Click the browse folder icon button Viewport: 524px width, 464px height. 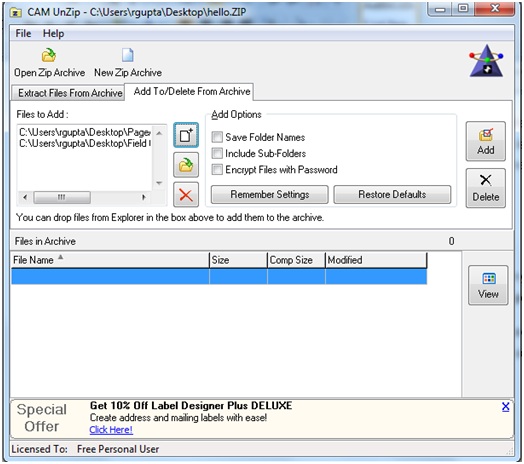(x=186, y=165)
